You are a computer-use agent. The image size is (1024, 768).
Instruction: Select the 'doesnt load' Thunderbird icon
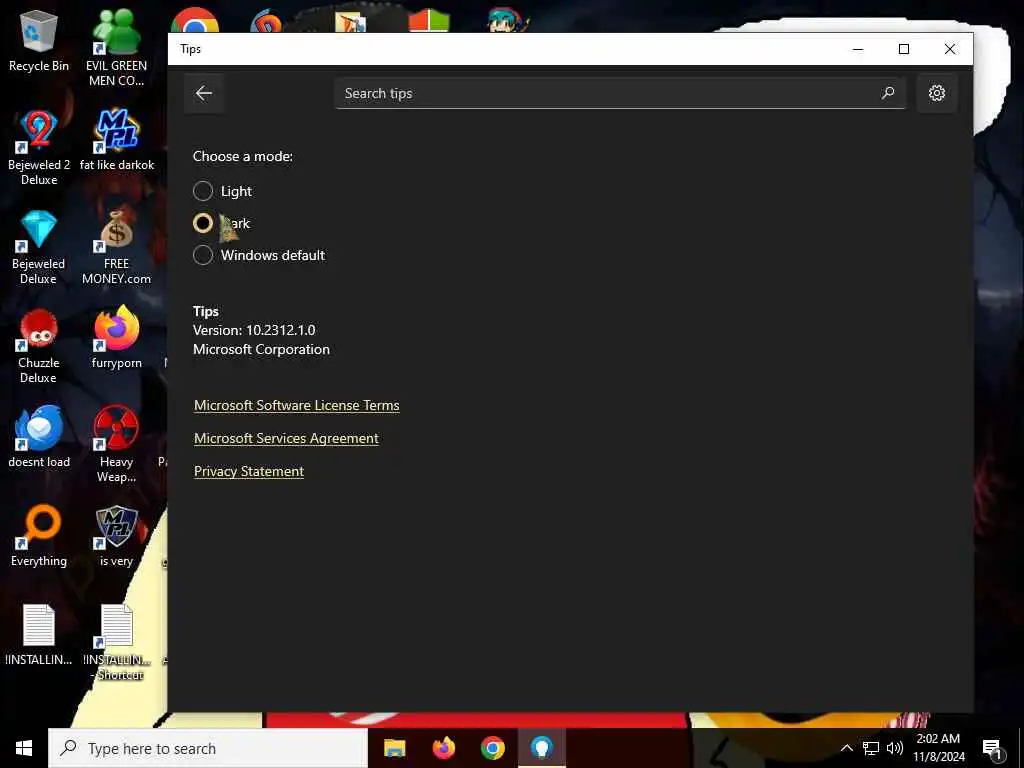pyautogui.click(x=39, y=436)
